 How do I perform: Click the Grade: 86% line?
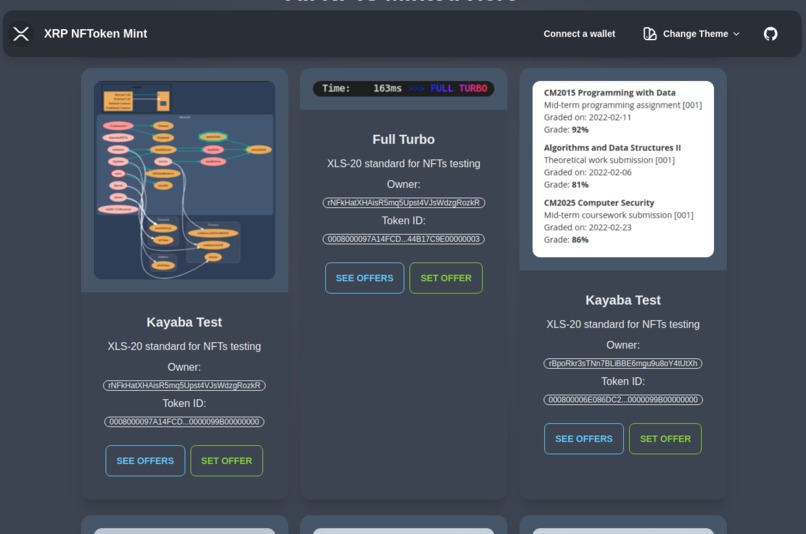click(x=566, y=240)
